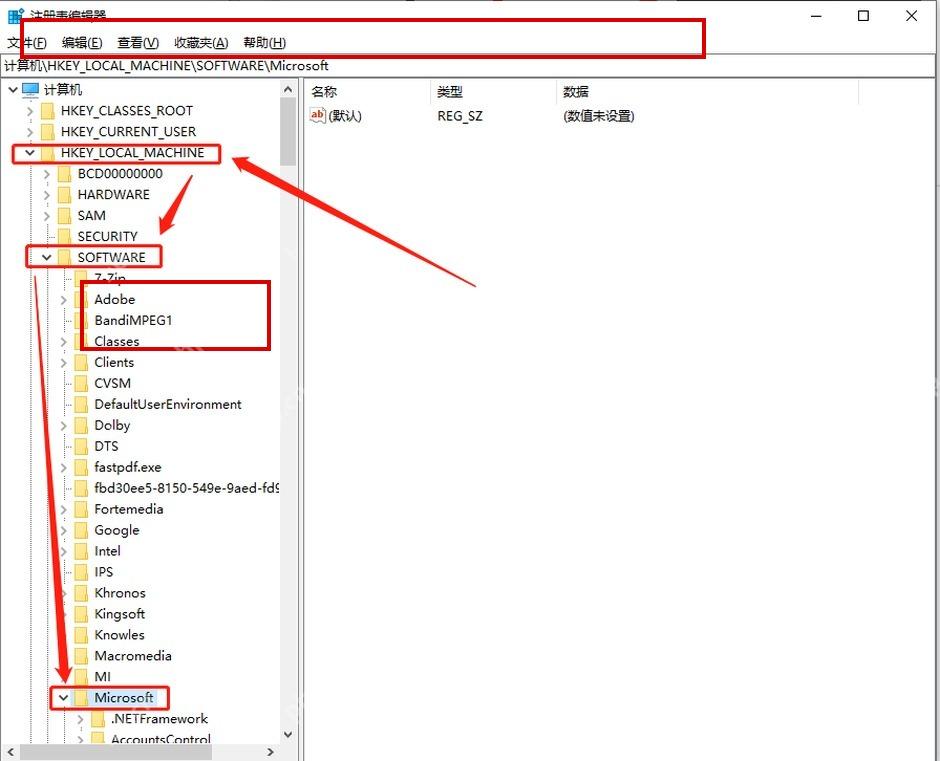
Task: Open the 帮助(H) menu
Action: click(264, 43)
